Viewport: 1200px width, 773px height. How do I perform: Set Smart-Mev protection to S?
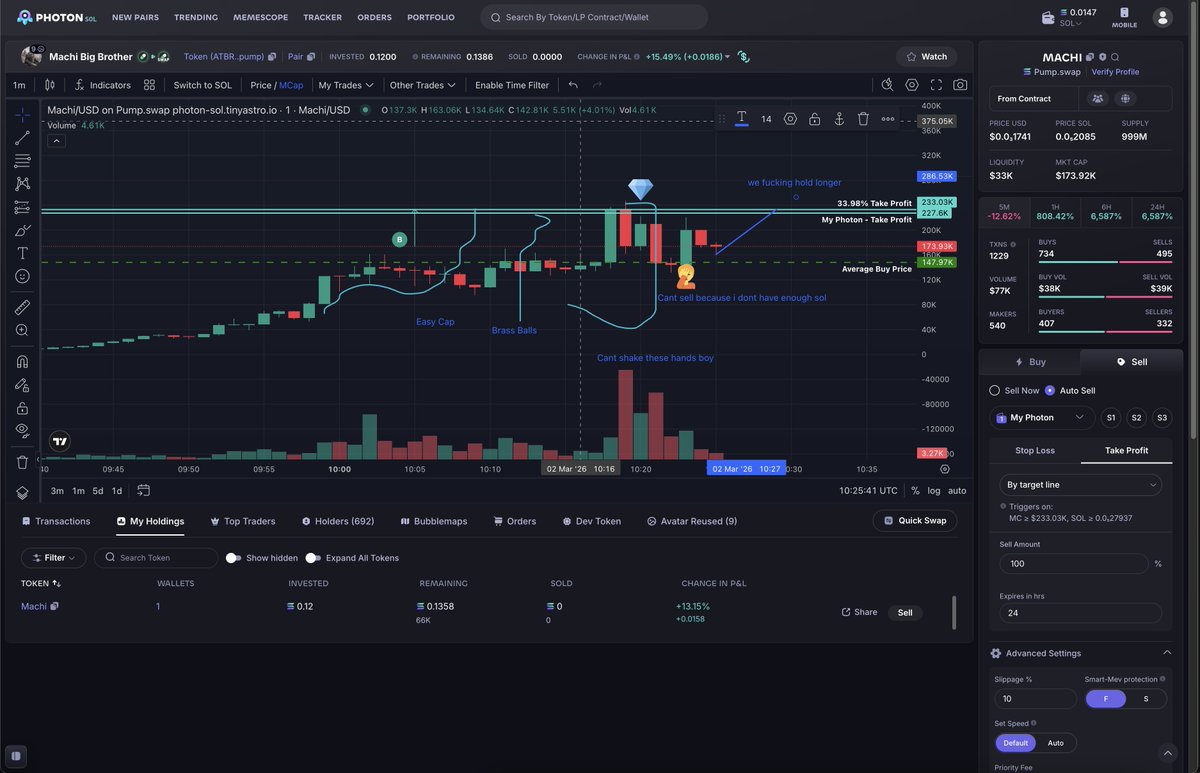coord(1146,699)
